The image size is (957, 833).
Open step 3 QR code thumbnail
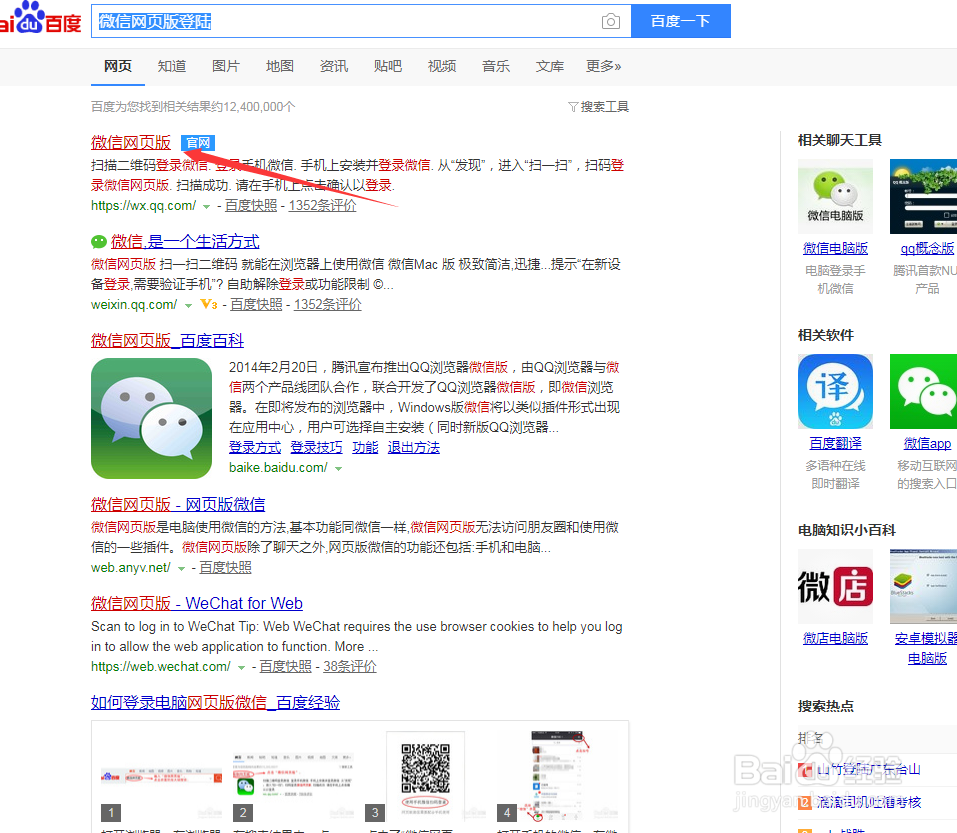pyautogui.click(x=425, y=776)
